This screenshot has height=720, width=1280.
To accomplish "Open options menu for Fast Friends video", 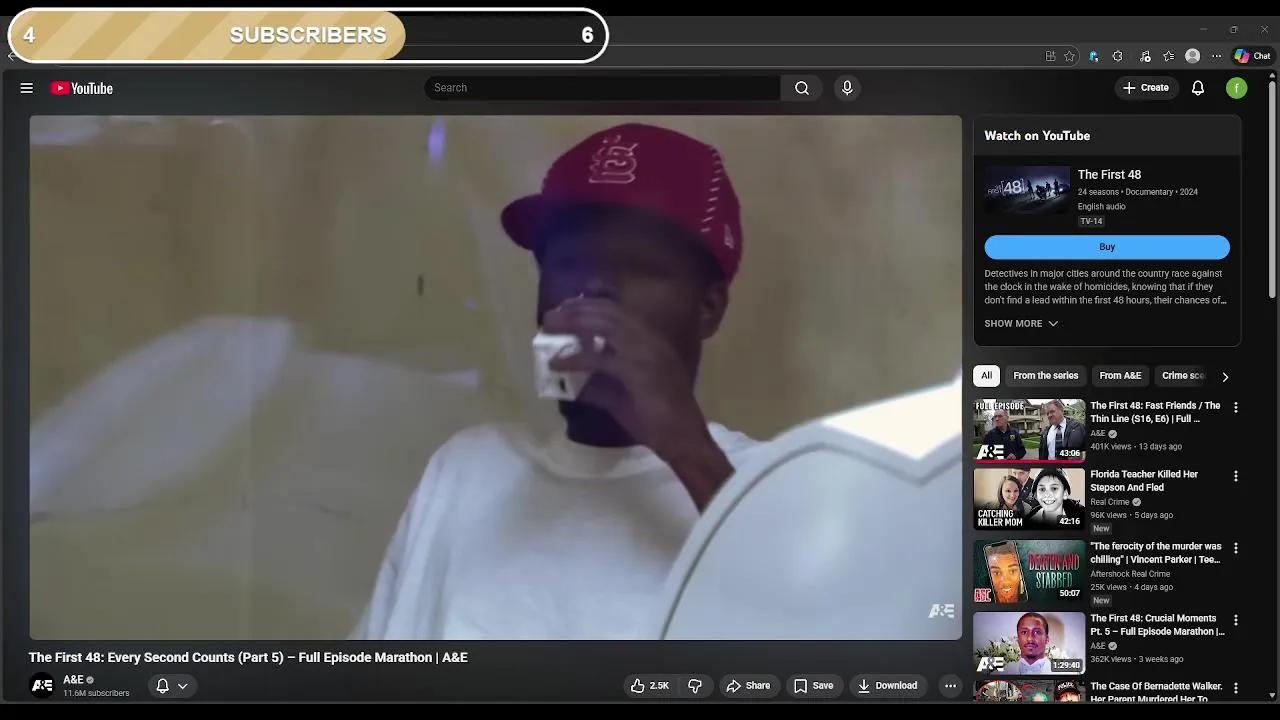I will click(1236, 408).
